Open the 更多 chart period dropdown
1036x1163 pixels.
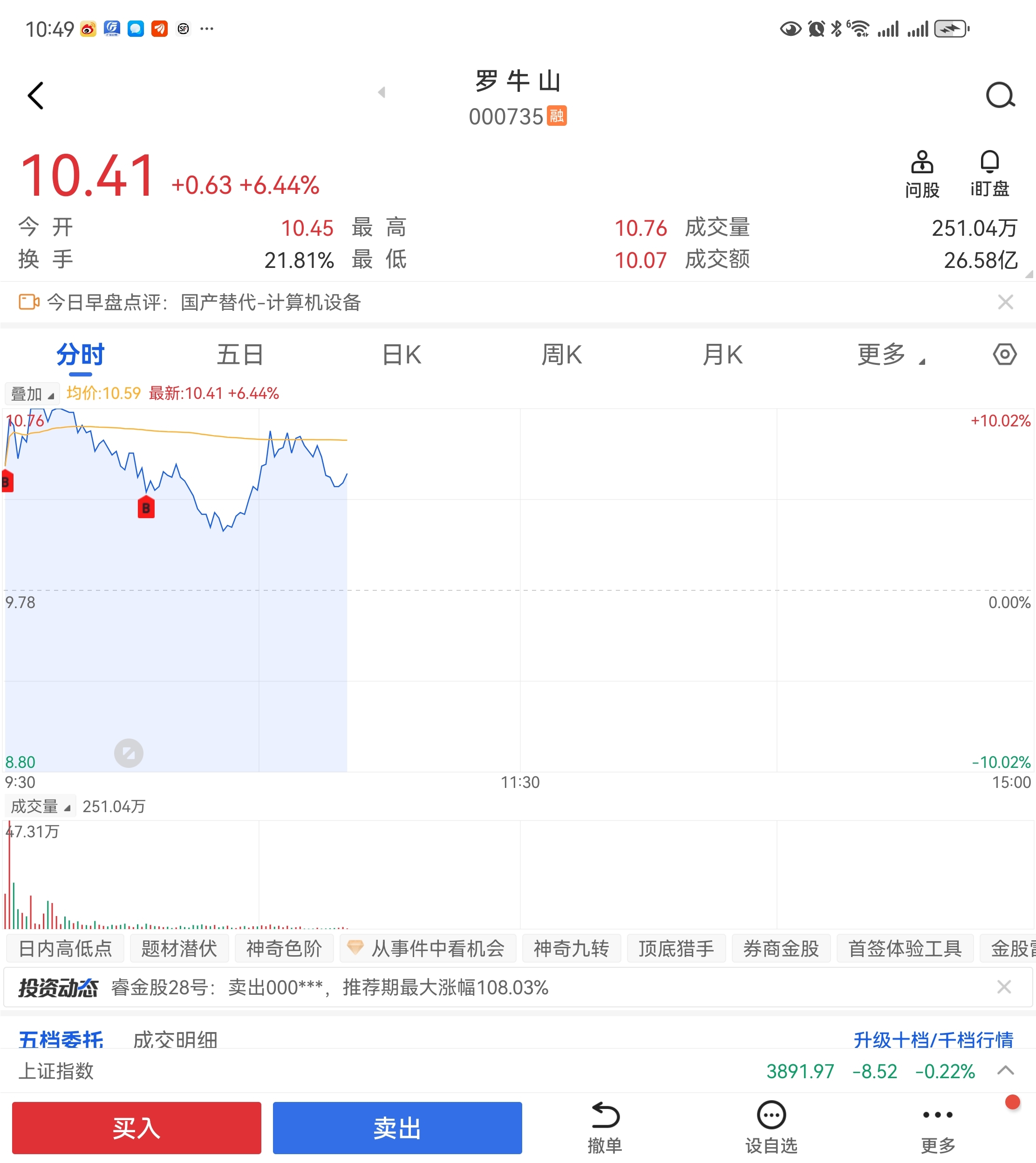click(x=890, y=355)
